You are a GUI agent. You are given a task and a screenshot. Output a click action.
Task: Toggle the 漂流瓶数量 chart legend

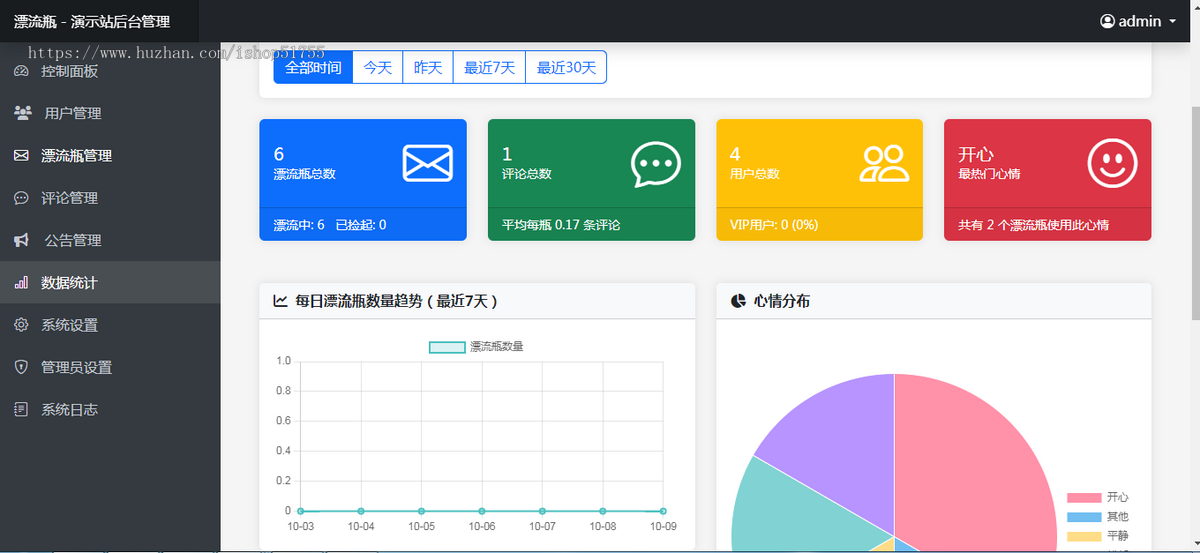point(477,347)
